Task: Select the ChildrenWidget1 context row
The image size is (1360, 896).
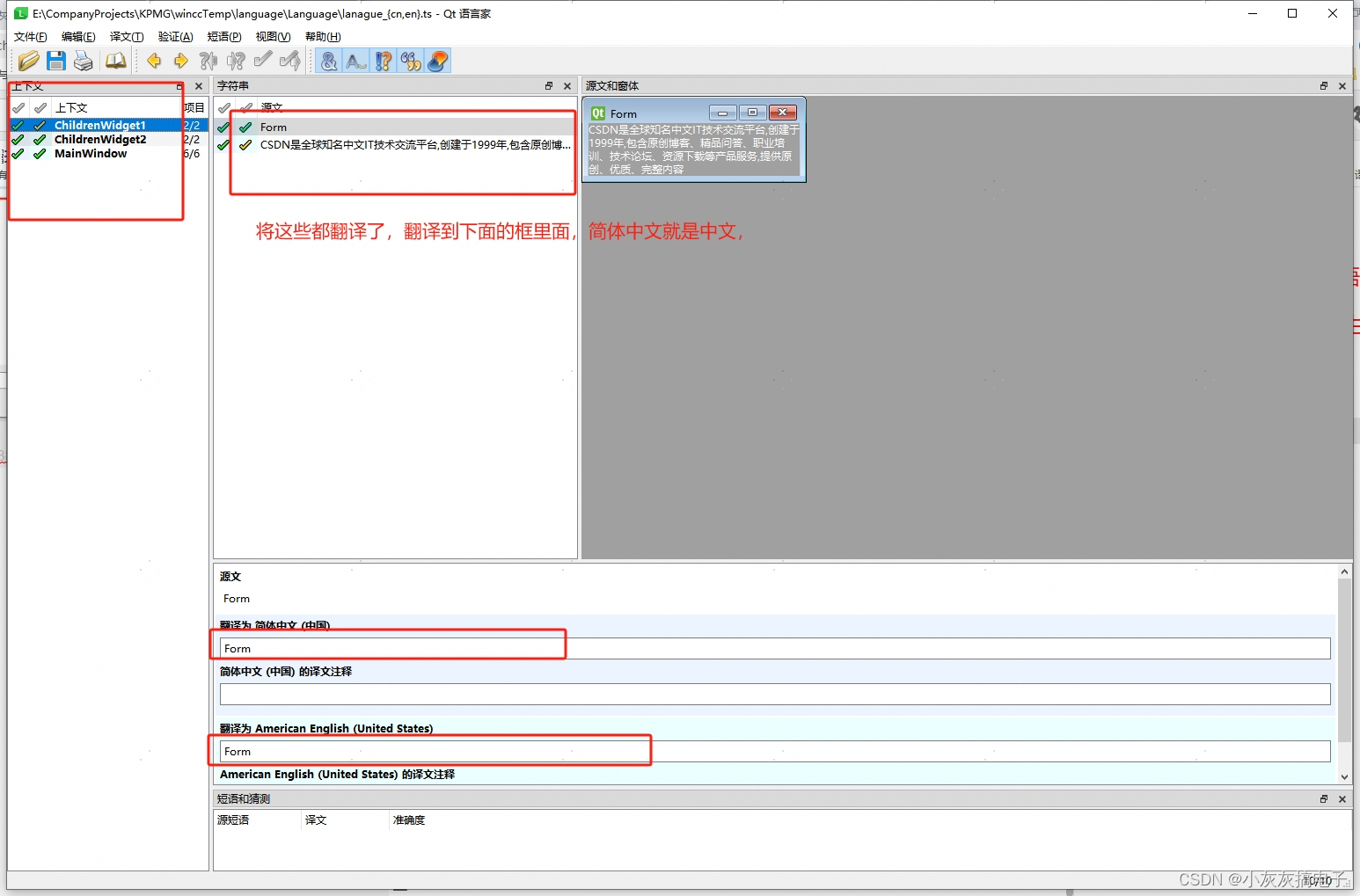Action: [x=108, y=126]
